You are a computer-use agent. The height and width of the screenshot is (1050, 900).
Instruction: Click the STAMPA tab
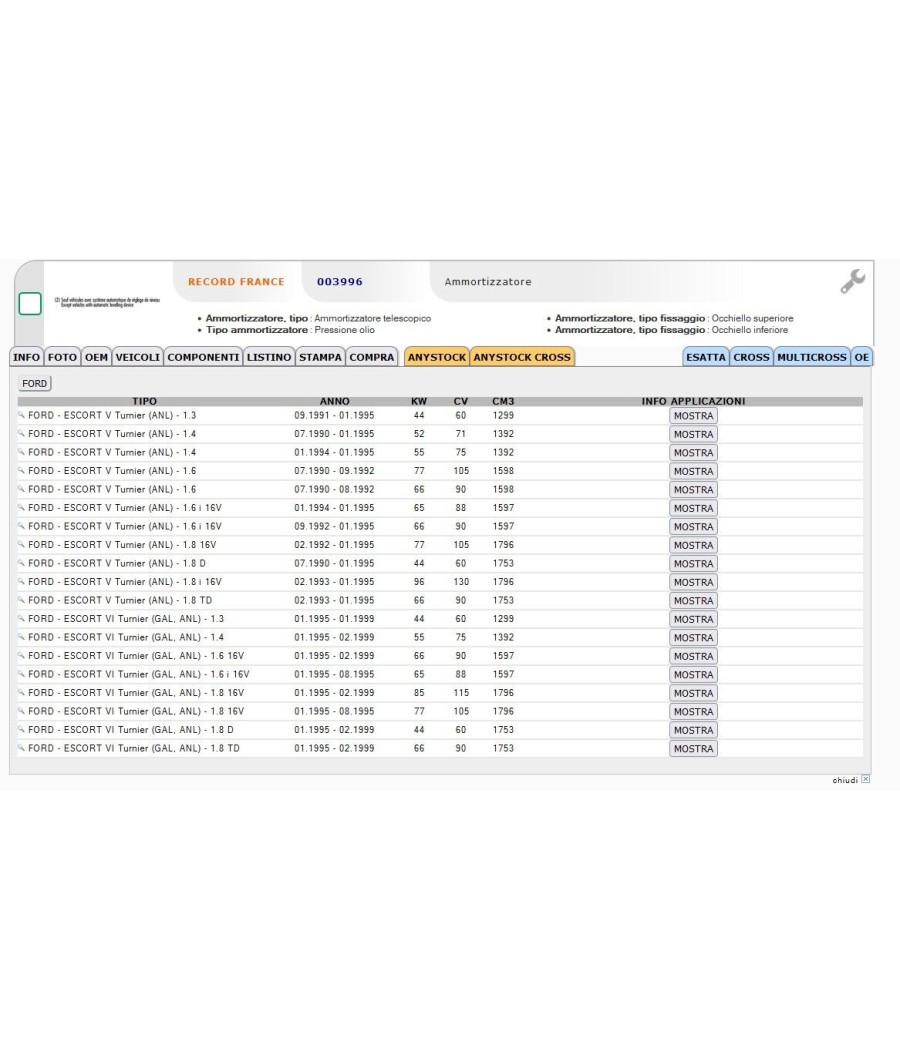pyautogui.click(x=320, y=357)
